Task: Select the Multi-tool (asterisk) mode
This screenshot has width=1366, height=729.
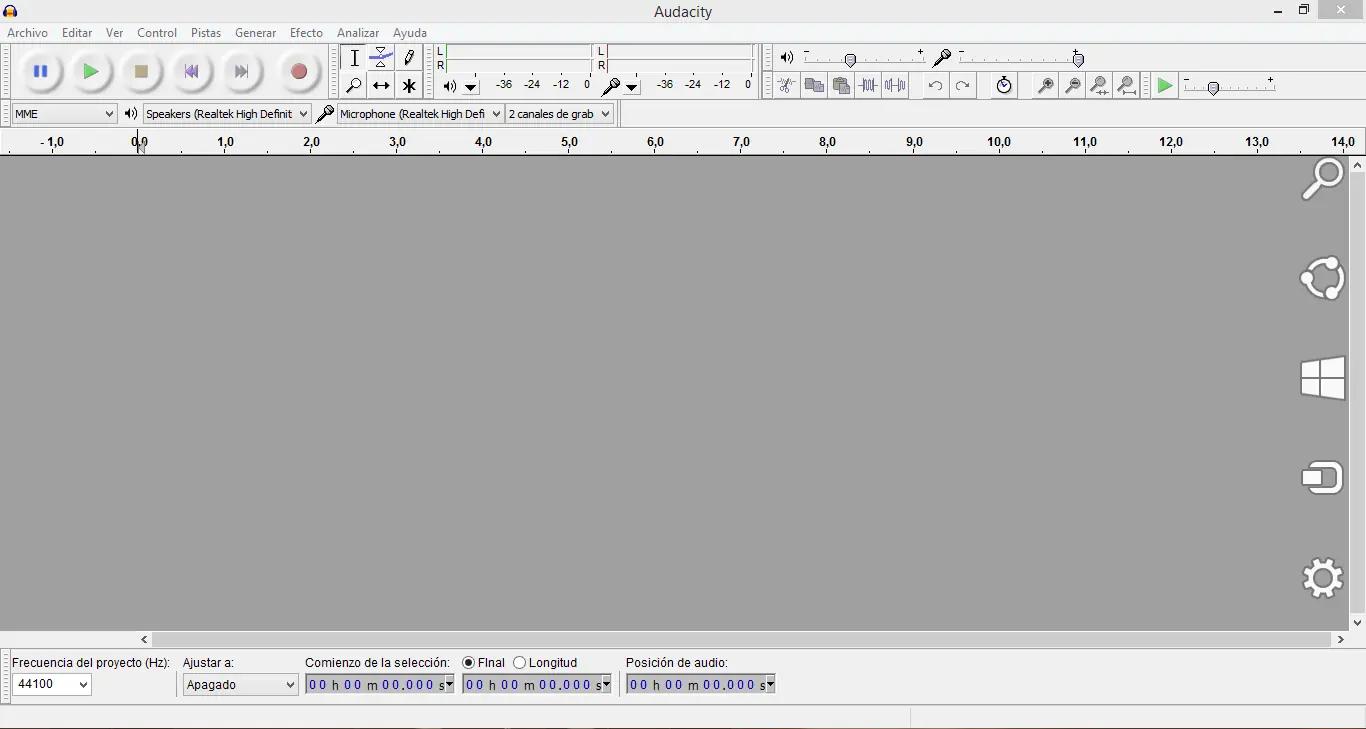Action: [x=409, y=86]
